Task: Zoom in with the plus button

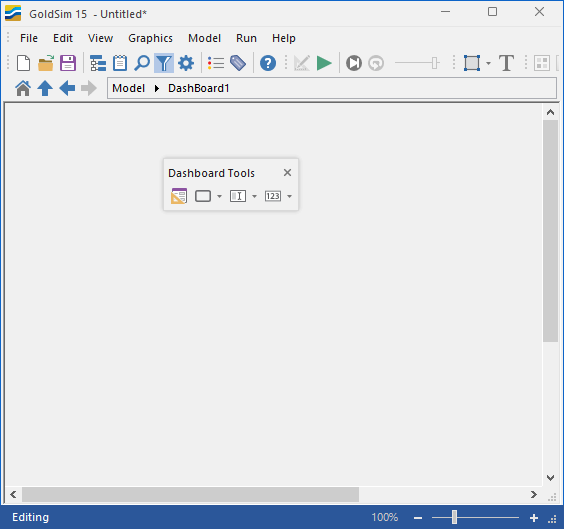Action: [x=534, y=518]
